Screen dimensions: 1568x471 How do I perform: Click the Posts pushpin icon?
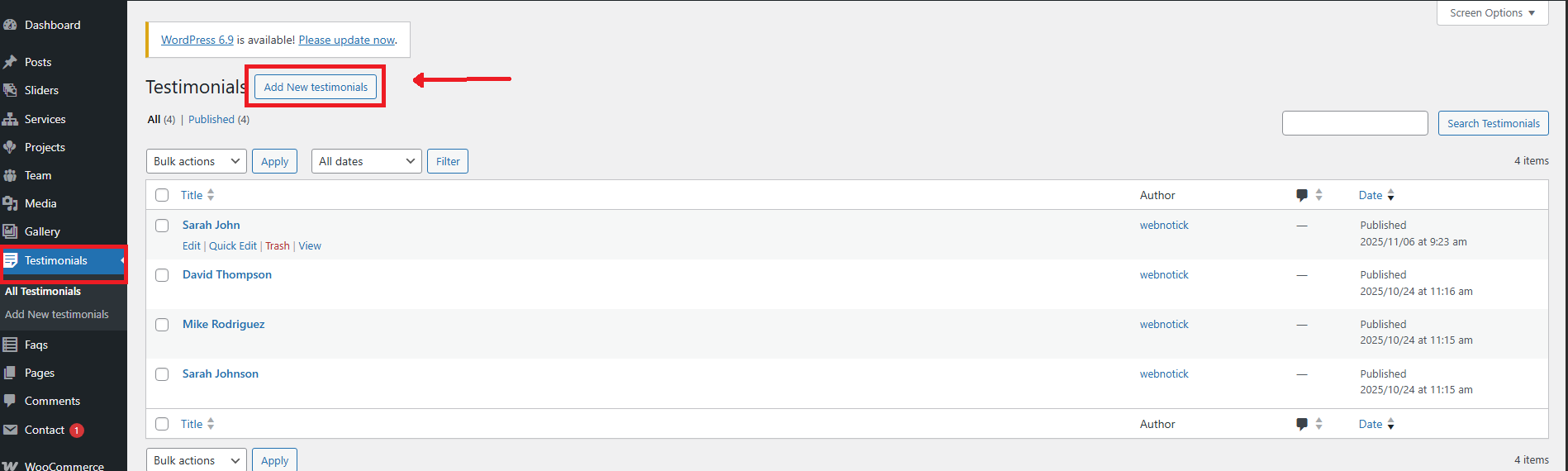(10, 62)
